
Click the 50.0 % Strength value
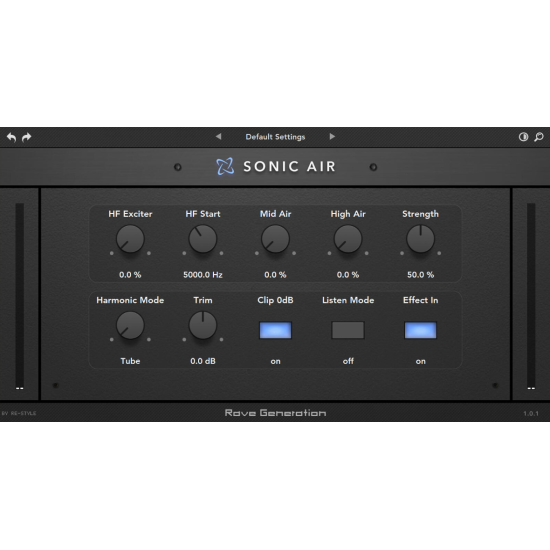point(421,275)
